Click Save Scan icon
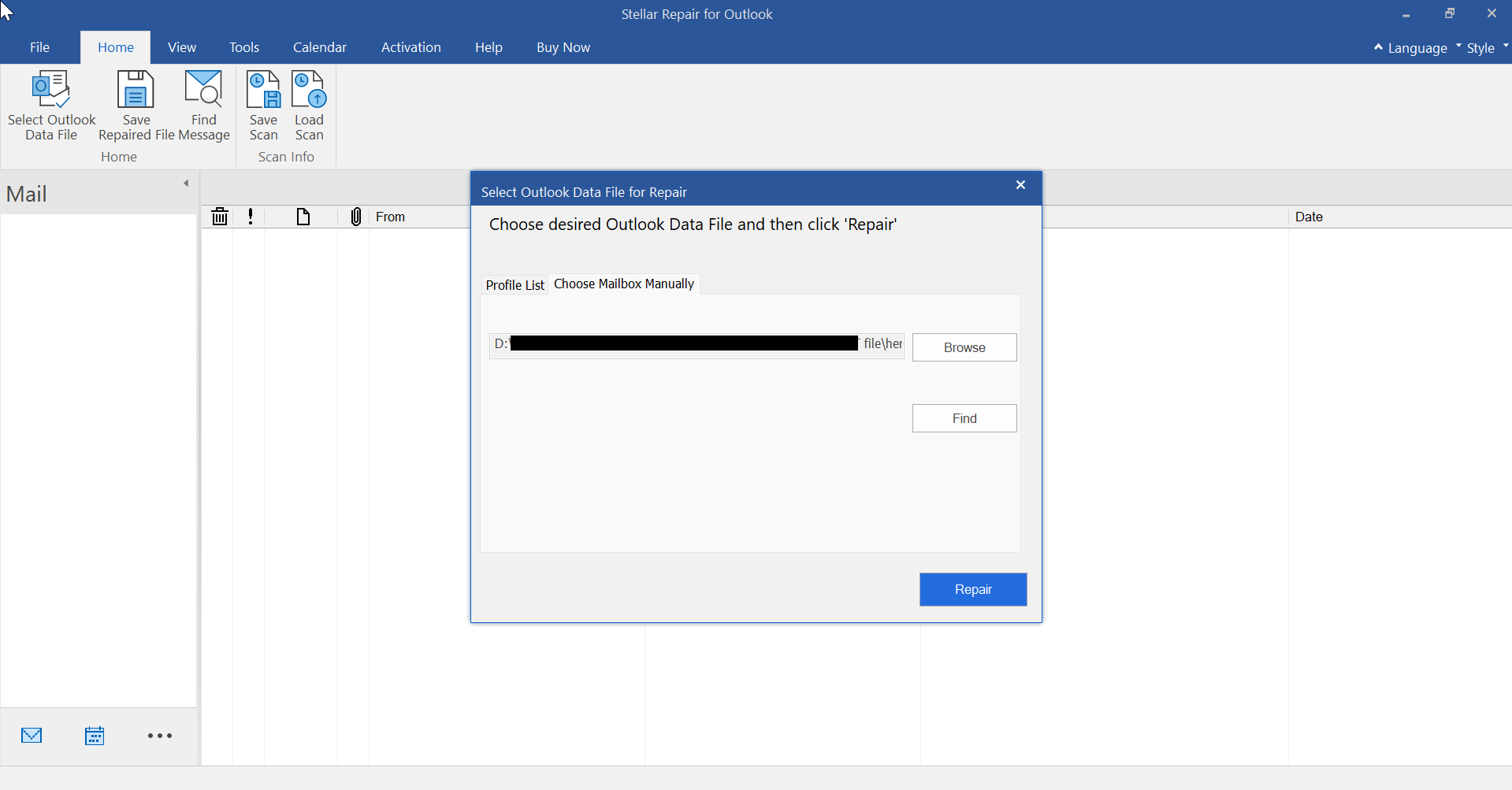 (x=263, y=89)
